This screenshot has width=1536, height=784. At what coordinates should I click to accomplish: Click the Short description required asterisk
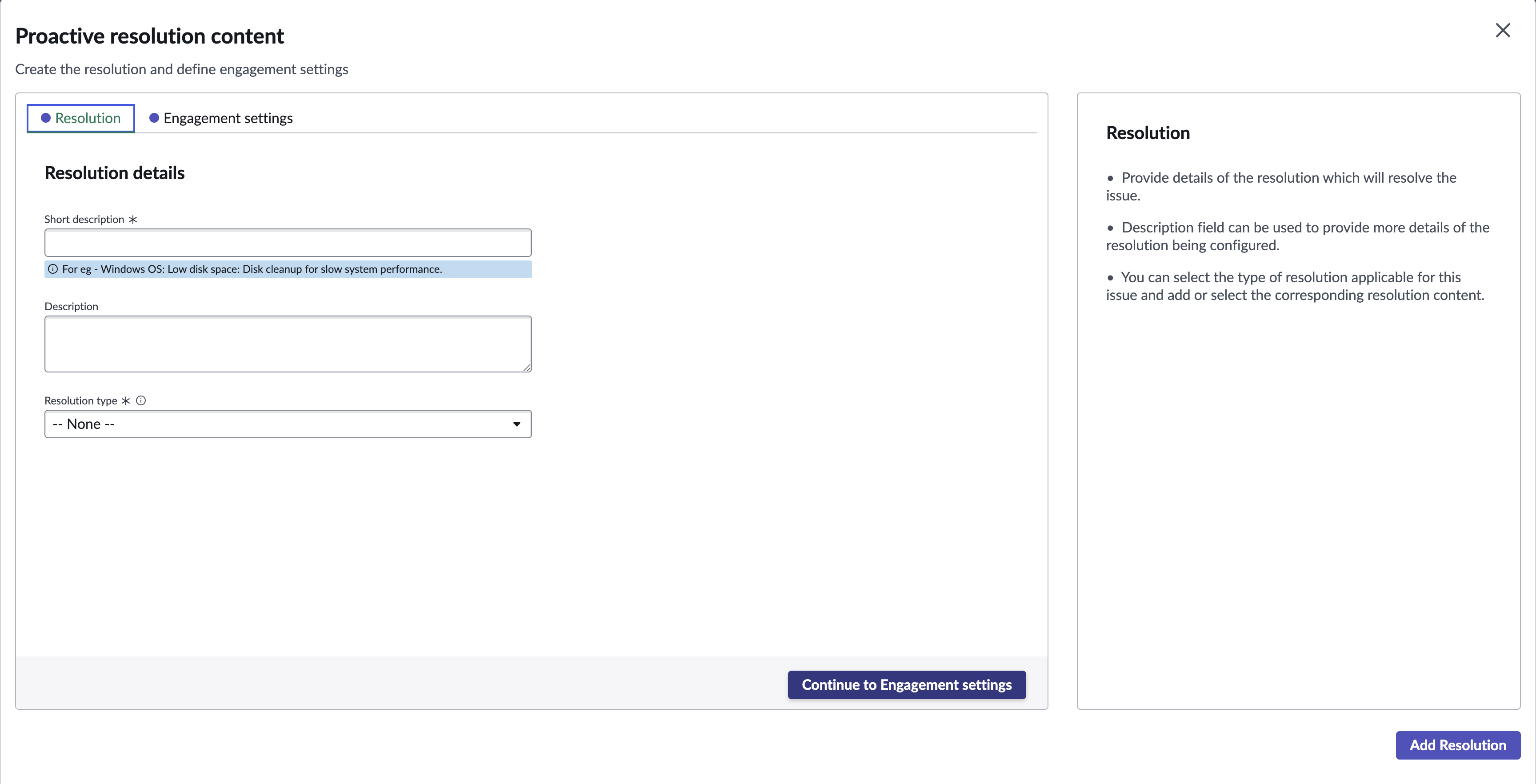click(133, 220)
